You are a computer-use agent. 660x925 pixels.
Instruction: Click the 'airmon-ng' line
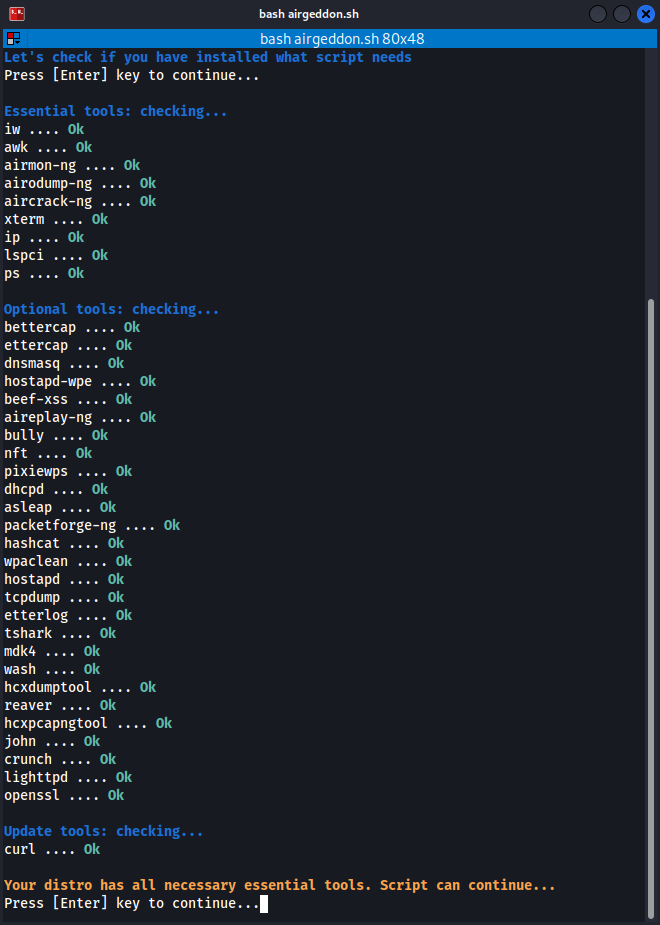click(x=72, y=165)
